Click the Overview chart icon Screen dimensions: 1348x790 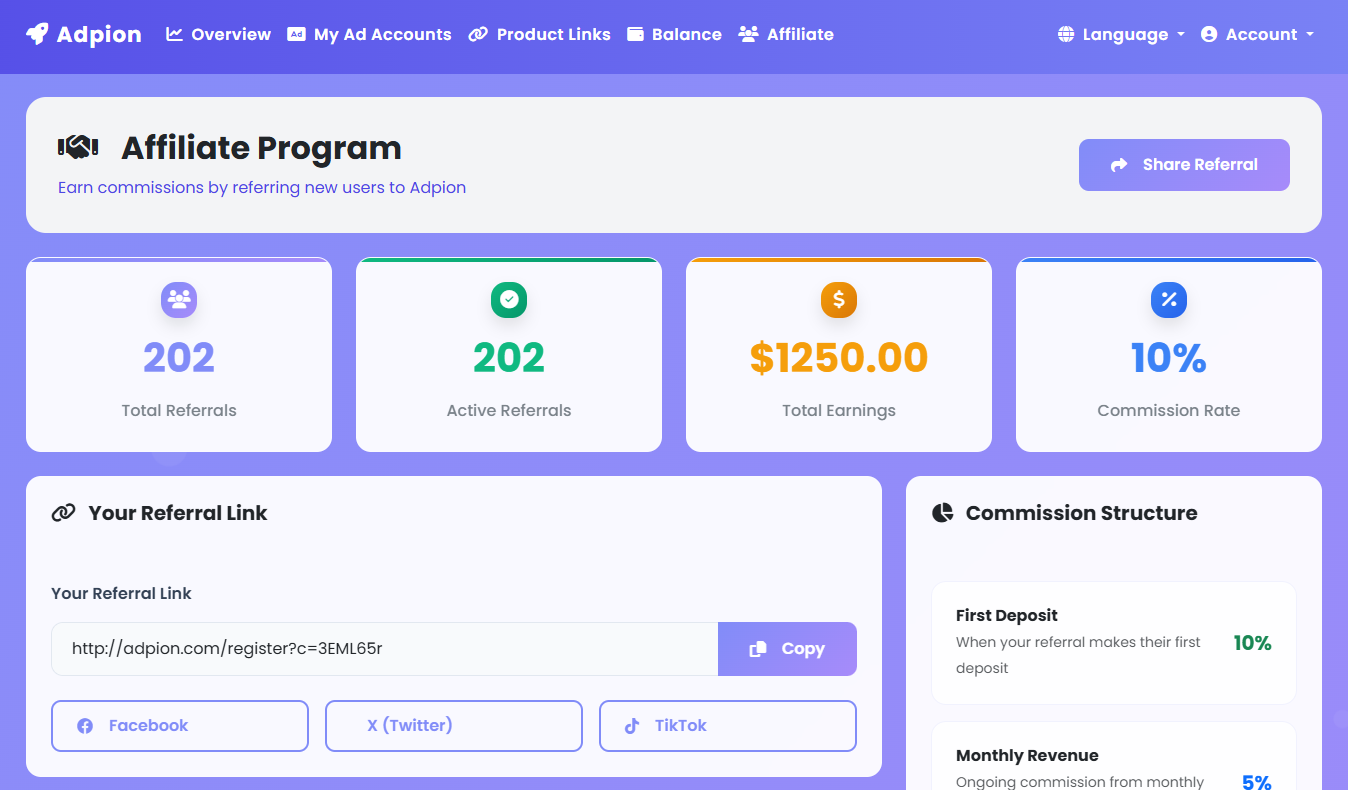(x=175, y=34)
